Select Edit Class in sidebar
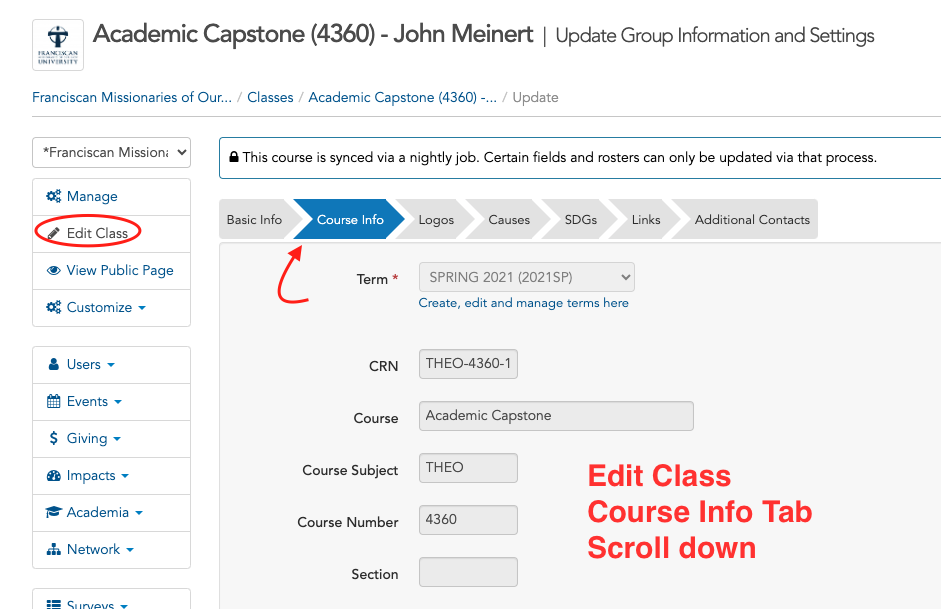 112,233
